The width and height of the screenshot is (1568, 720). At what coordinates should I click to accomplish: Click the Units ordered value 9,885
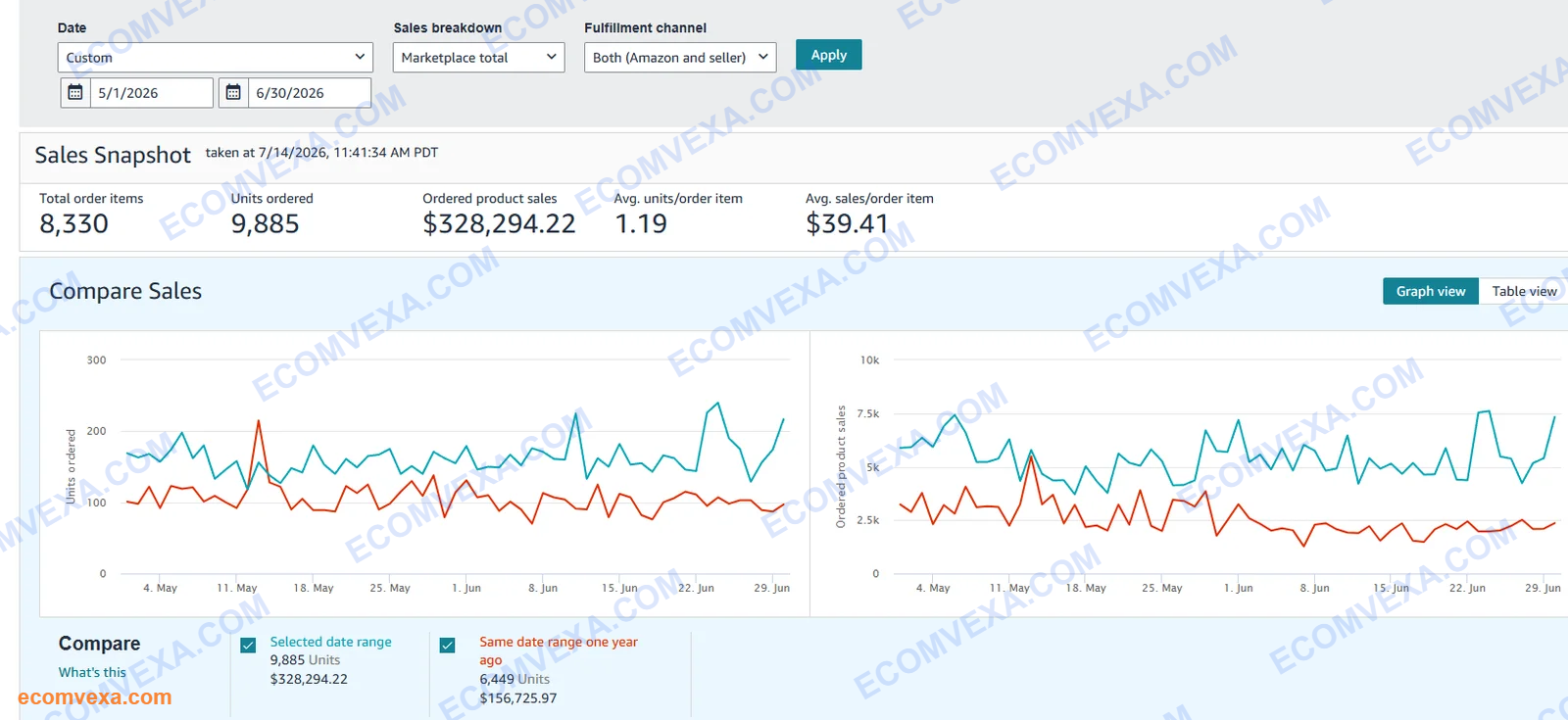tap(266, 224)
